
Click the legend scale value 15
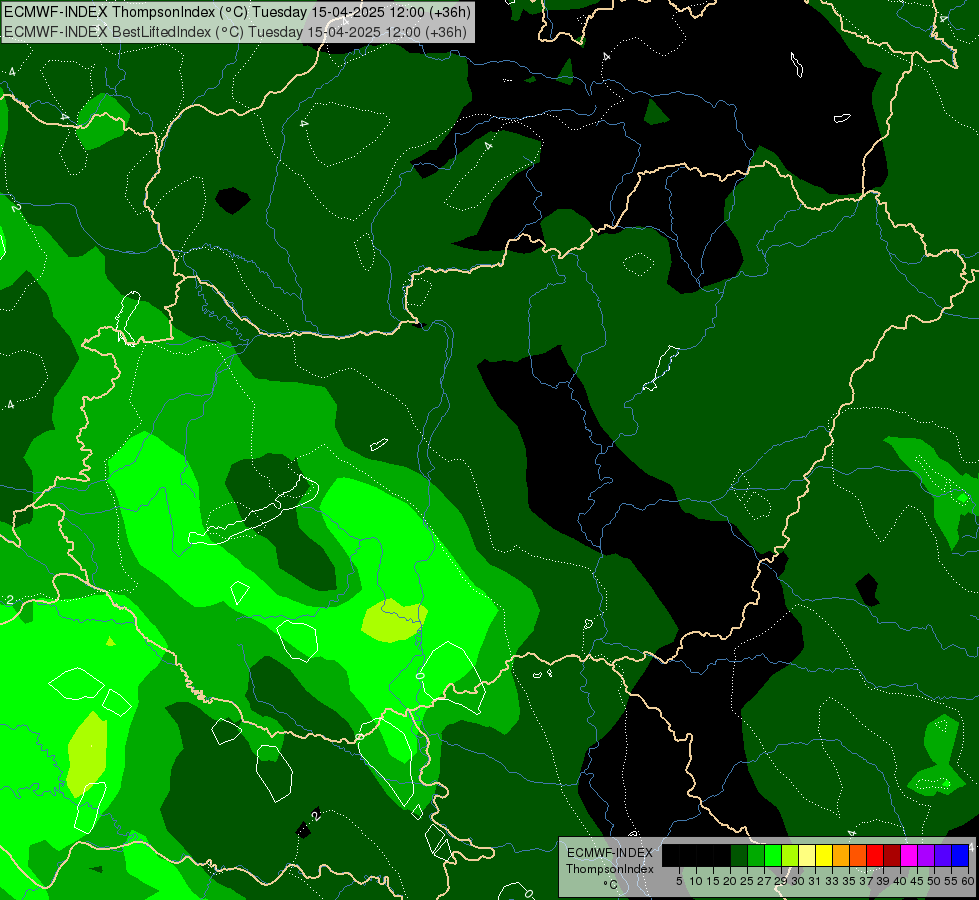tap(713, 881)
